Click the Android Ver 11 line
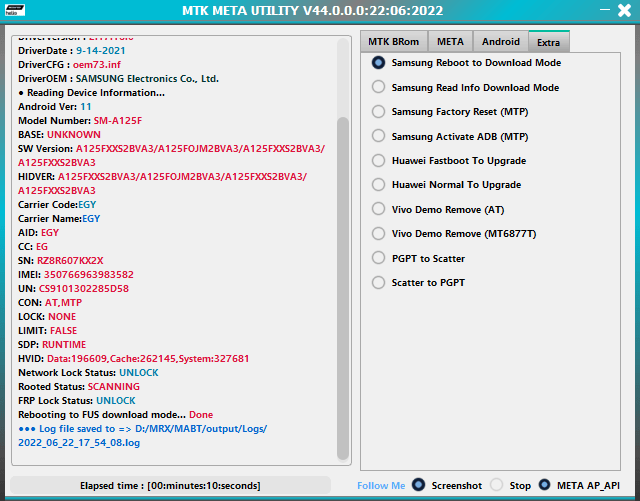Viewport: 640px width, 501px height. [x=55, y=107]
